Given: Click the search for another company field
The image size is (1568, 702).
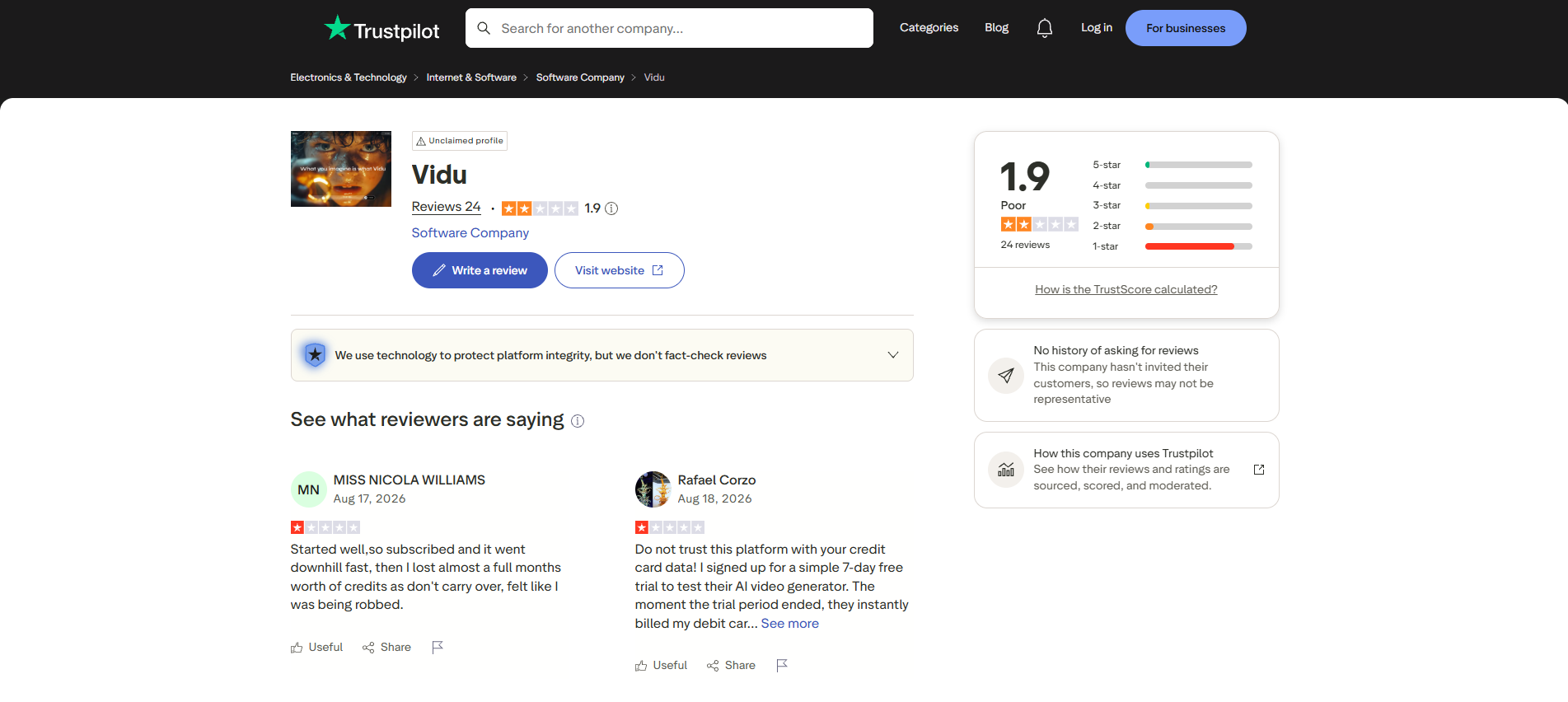Looking at the screenshot, I should click(x=669, y=28).
